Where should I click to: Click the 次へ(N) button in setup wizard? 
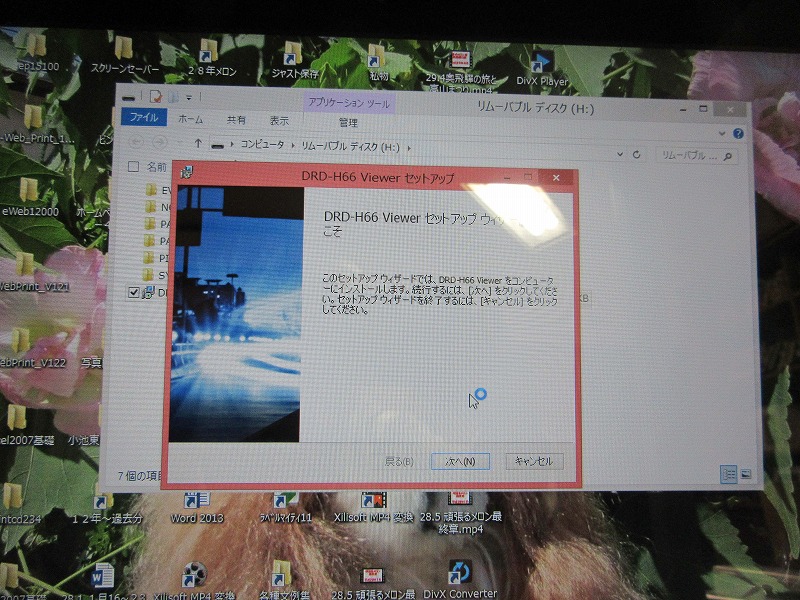pos(460,461)
